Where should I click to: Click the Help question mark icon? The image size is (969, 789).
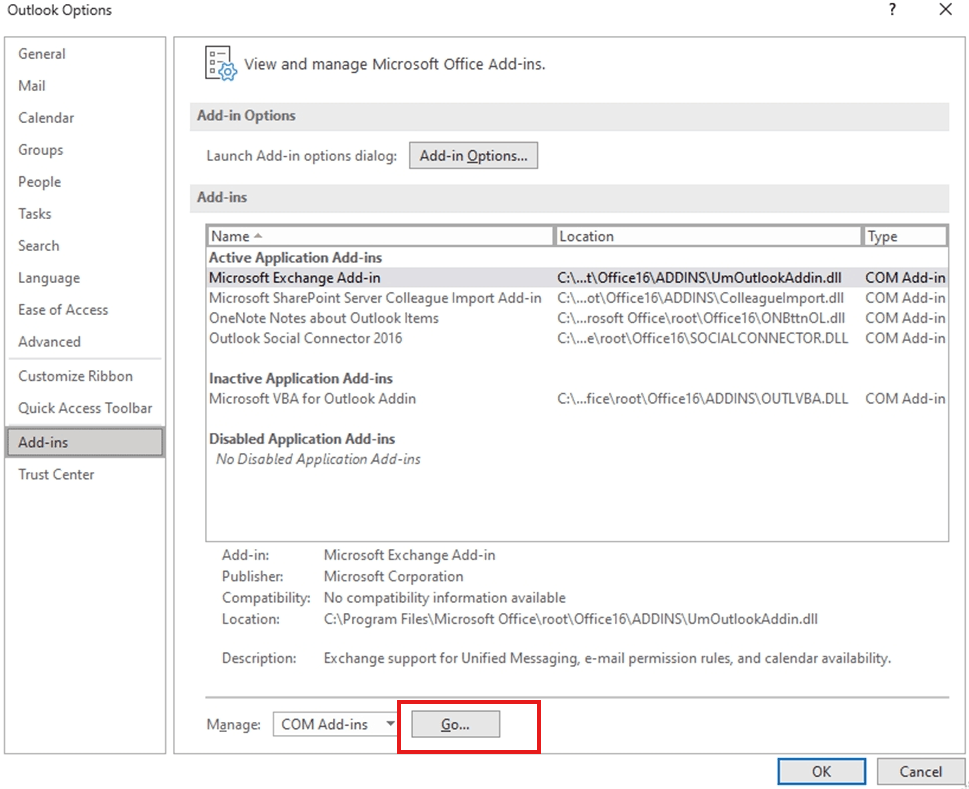[892, 9]
